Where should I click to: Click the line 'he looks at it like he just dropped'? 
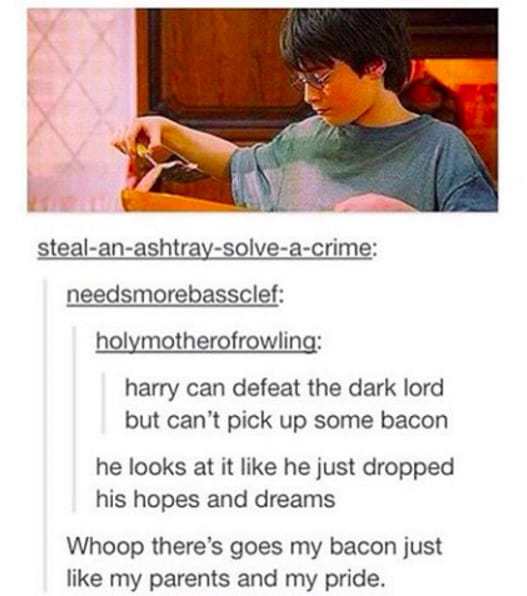coord(275,467)
